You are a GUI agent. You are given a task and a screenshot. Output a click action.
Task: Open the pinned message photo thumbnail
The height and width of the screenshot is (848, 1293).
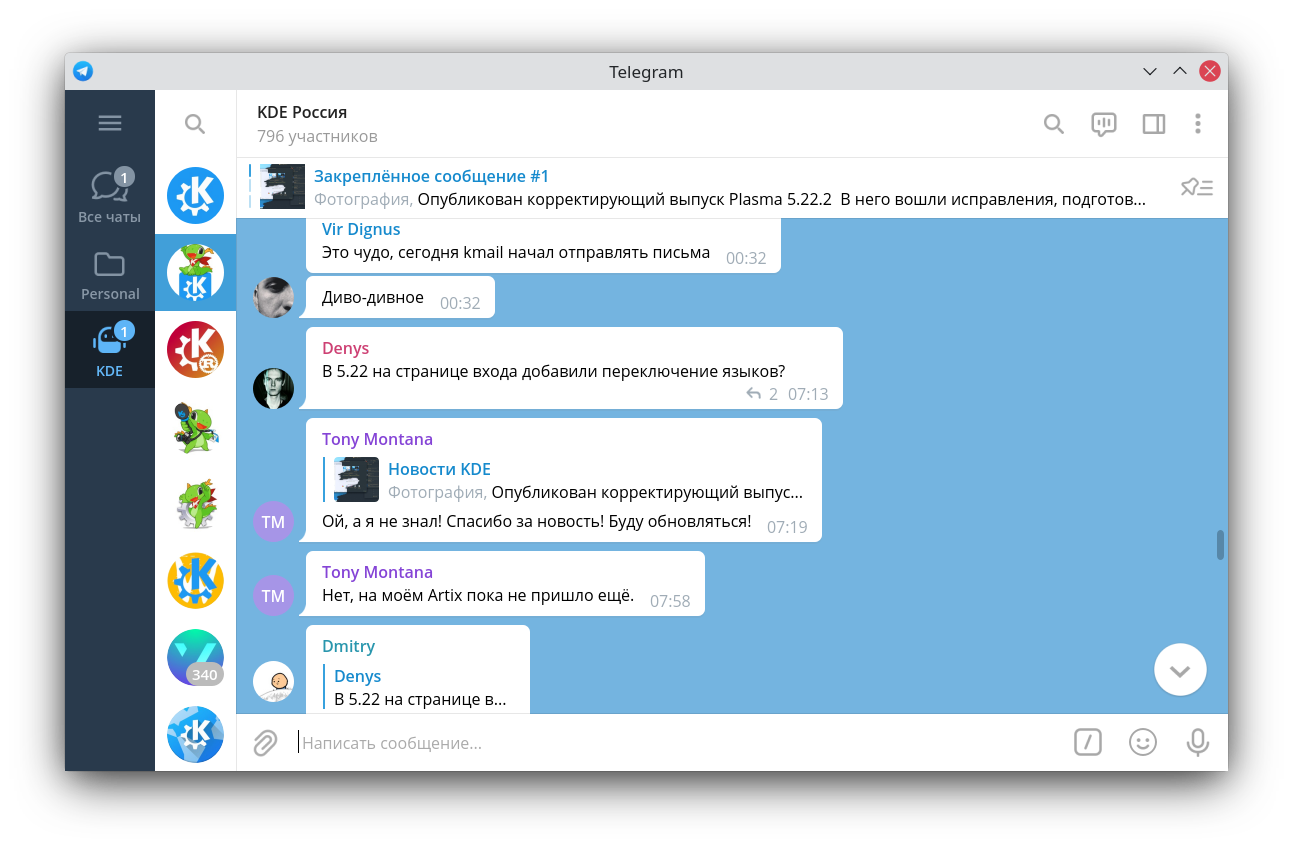click(282, 187)
